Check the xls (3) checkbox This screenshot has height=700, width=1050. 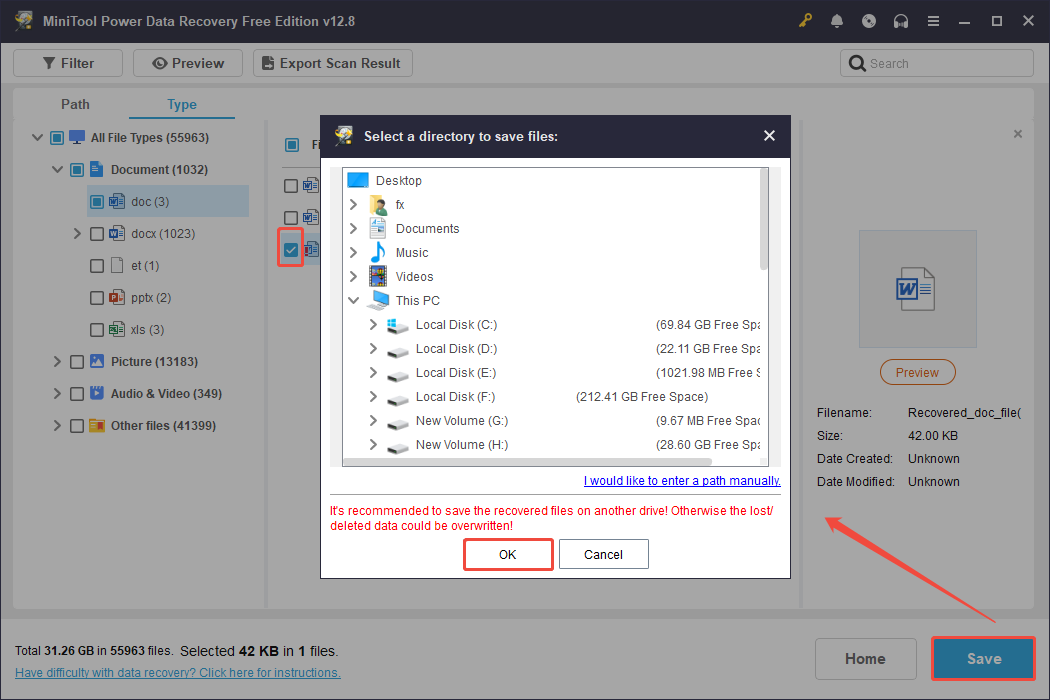pyautogui.click(x=97, y=330)
